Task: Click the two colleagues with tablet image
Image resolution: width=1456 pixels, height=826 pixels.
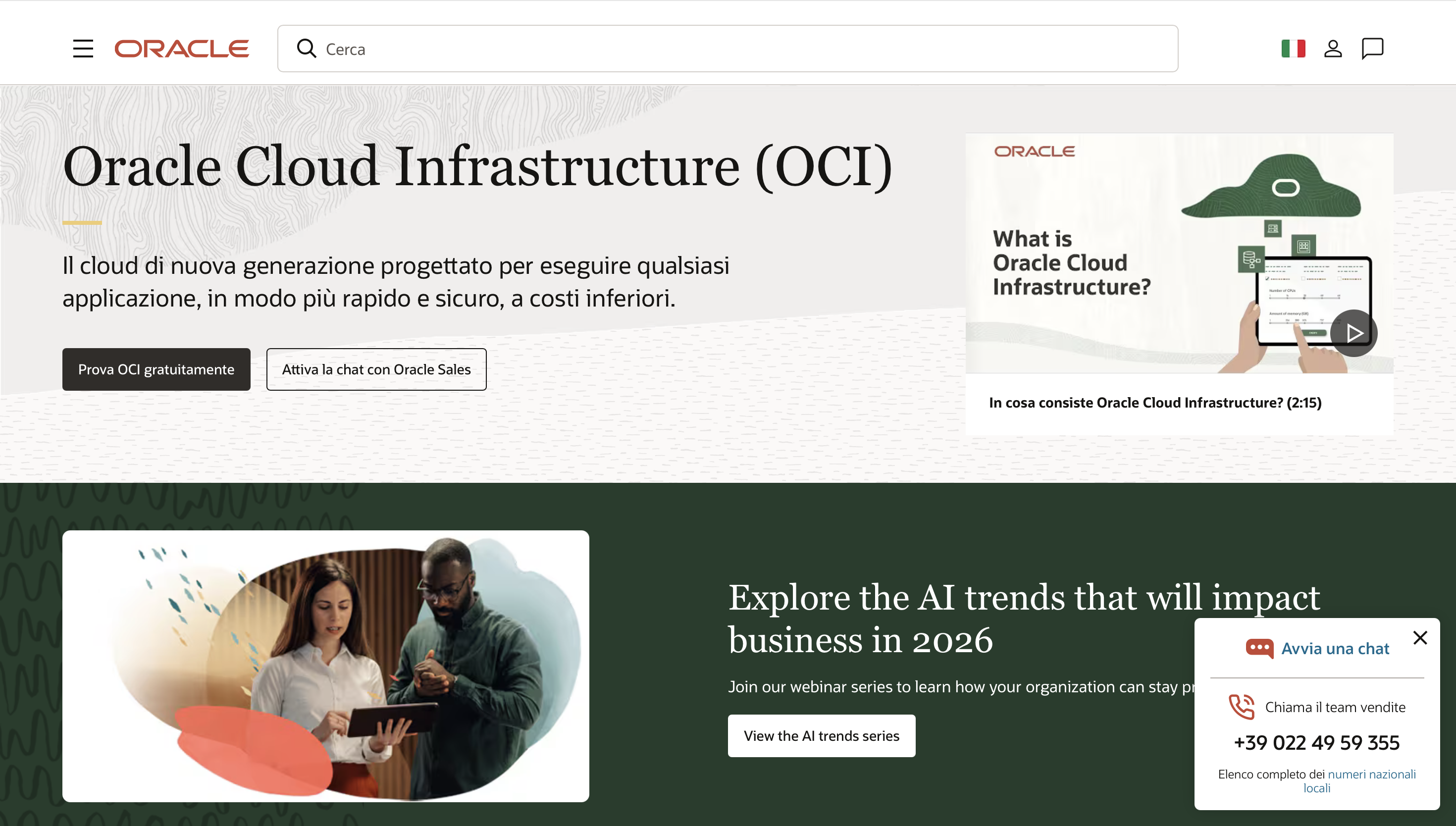Action: click(x=325, y=666)
